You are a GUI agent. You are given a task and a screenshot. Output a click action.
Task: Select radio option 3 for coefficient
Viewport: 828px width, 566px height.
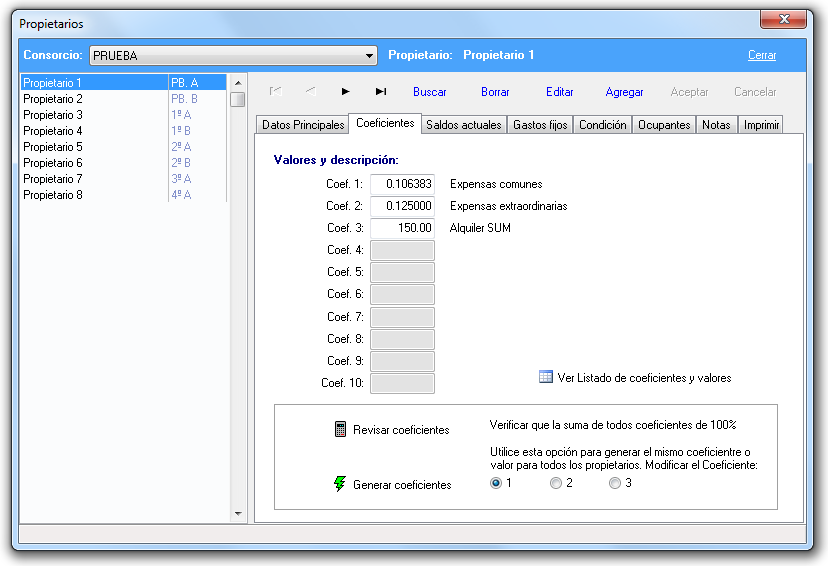[615, 483]
